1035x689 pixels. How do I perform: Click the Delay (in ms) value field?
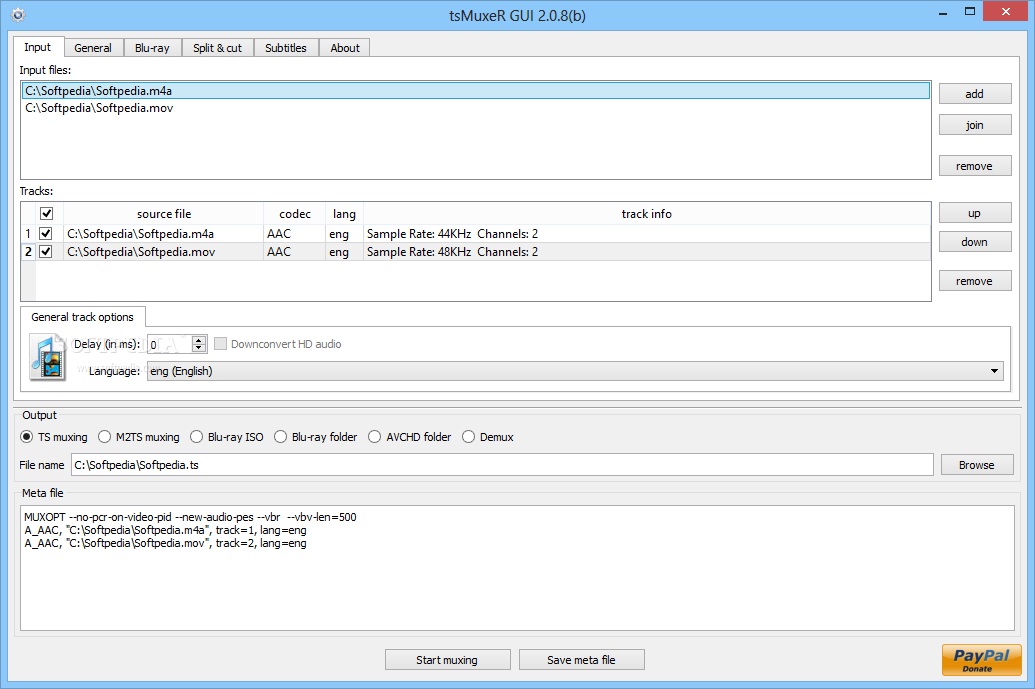click(x=170, y=344)
